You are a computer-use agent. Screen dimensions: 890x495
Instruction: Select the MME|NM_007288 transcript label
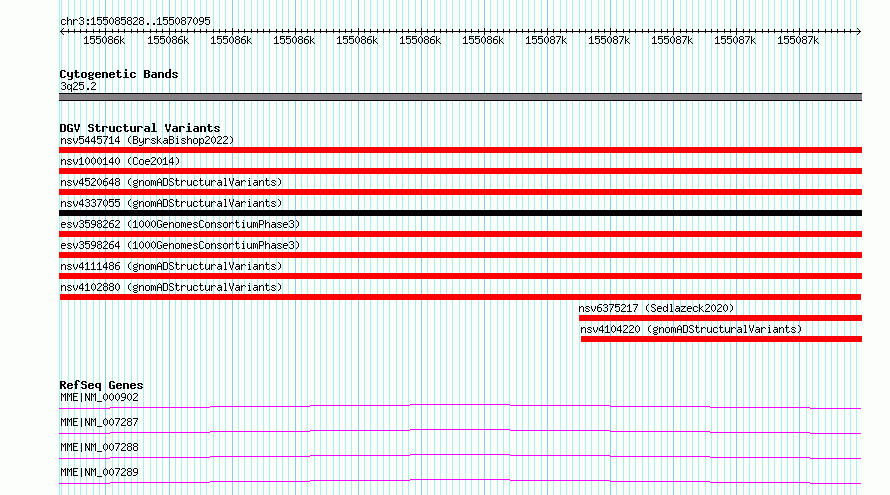99,447
